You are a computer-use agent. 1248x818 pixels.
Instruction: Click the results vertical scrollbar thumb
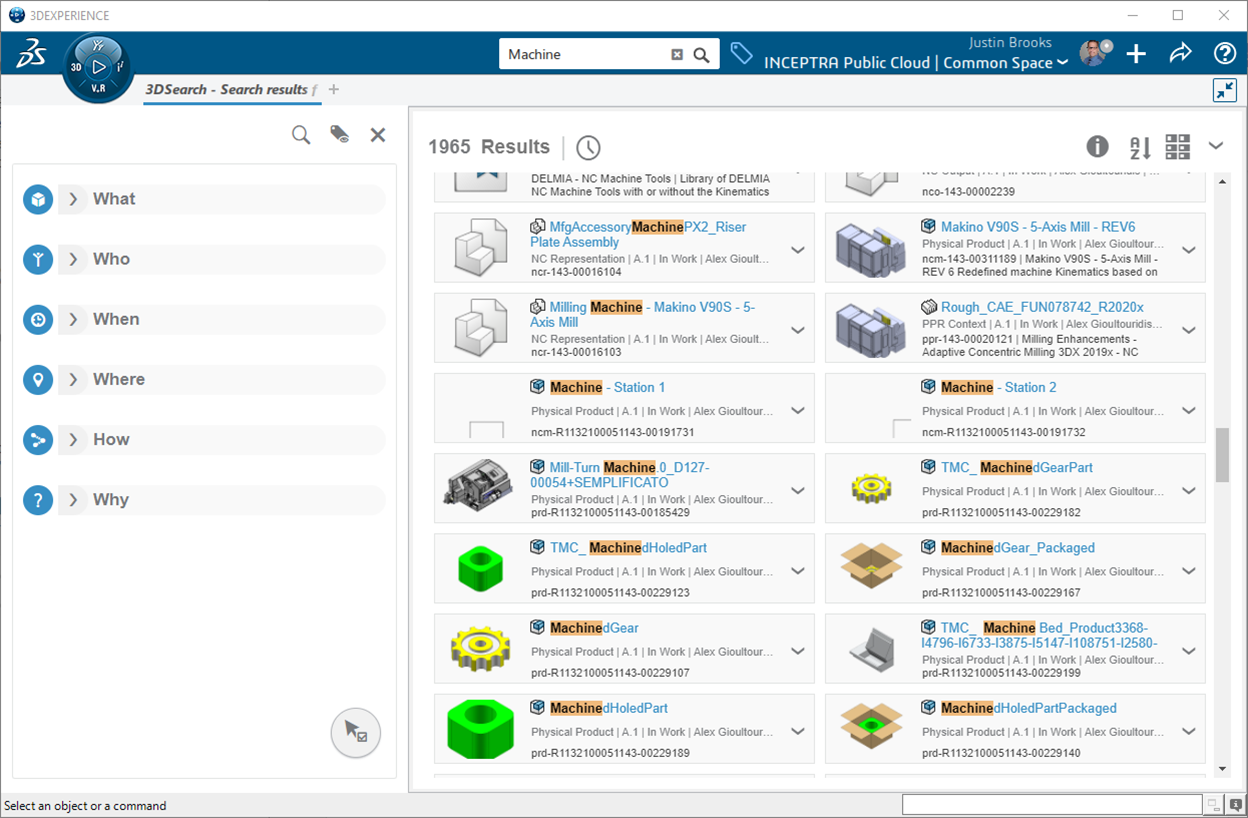1221,455
